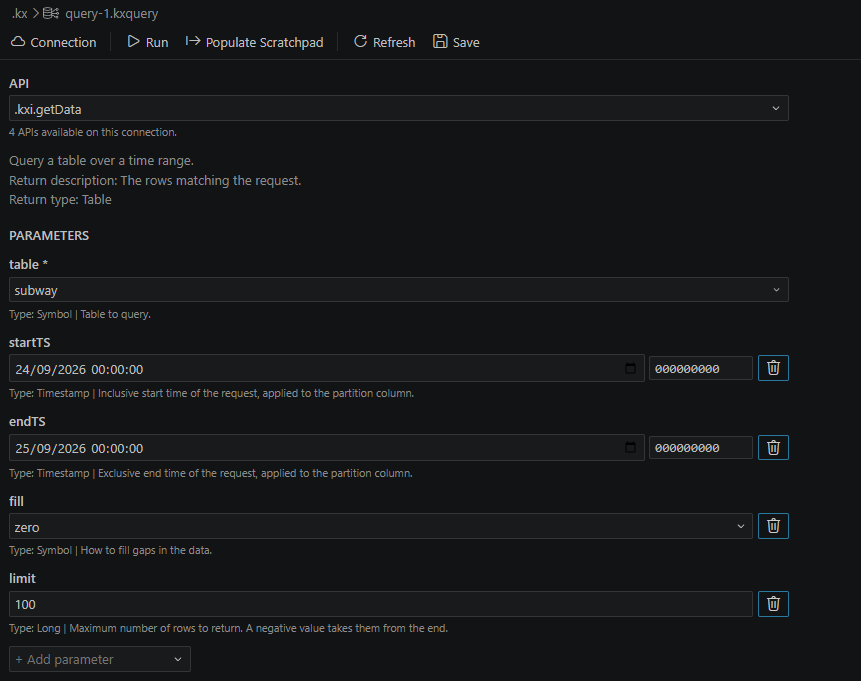
Task: Refresh the query metadata
Action: (x=384, y=42)
